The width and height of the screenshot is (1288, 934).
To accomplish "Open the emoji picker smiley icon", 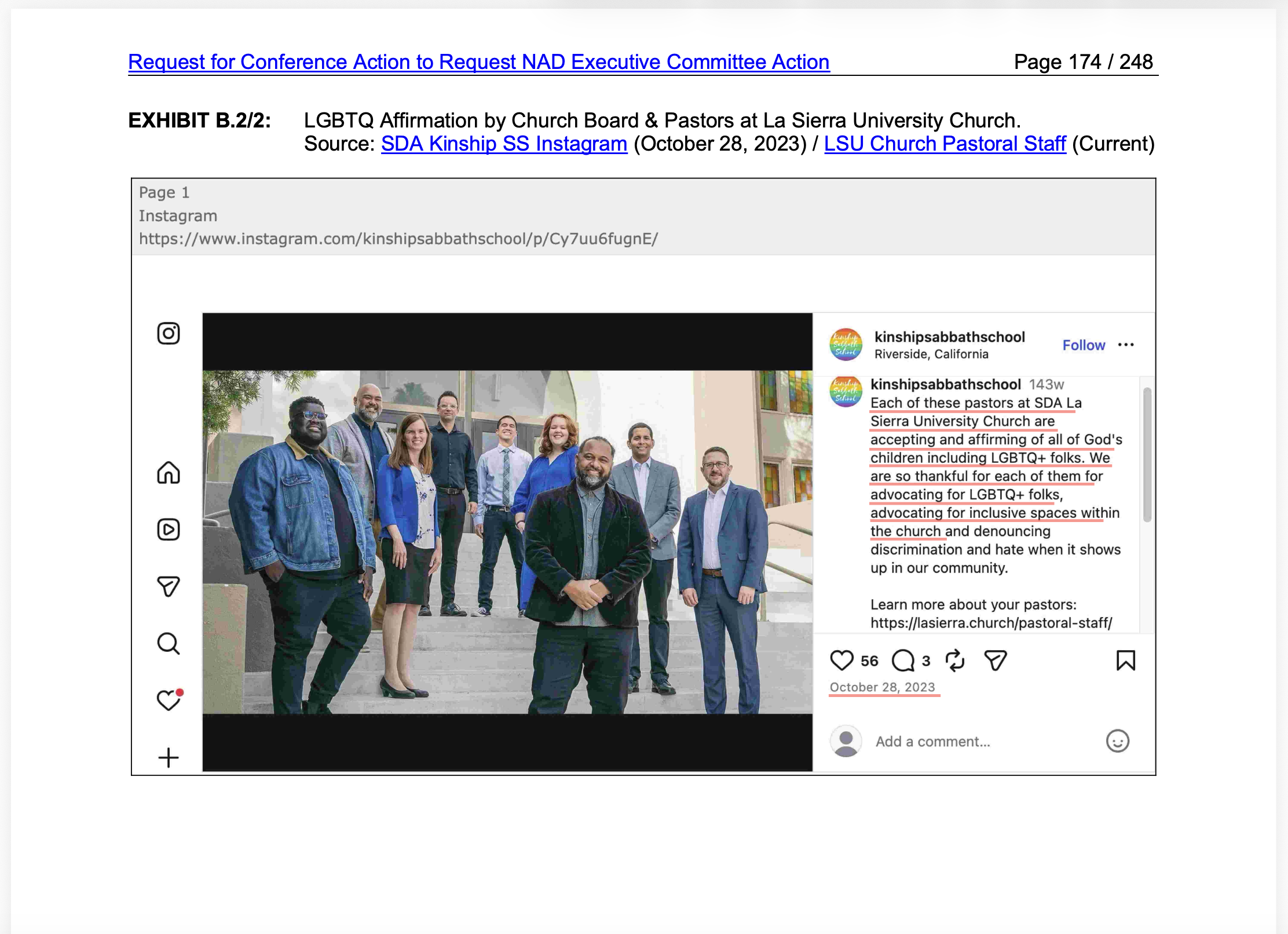I will [1118, 740].
